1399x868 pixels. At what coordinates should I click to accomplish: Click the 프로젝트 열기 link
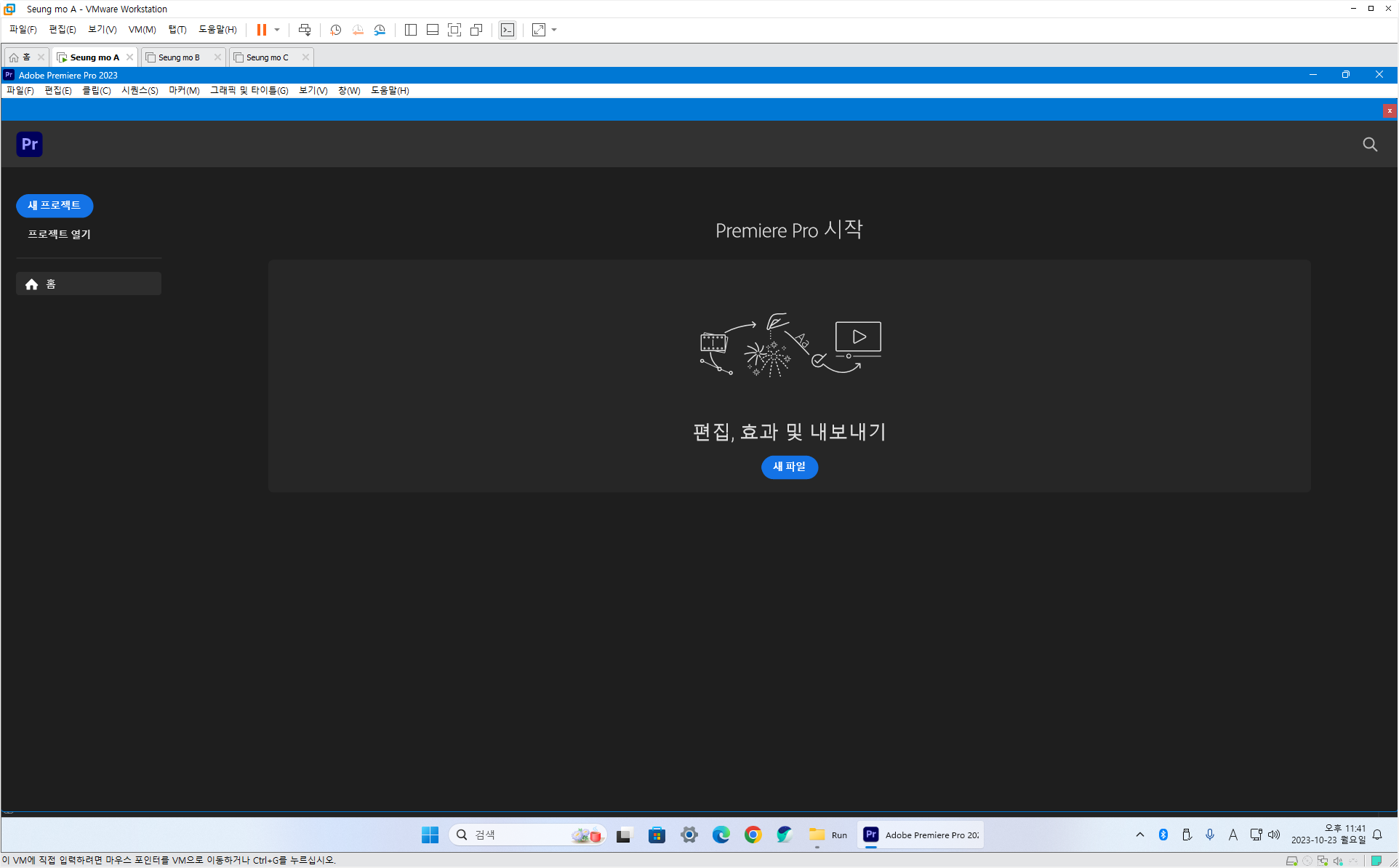tap(59, 234)
